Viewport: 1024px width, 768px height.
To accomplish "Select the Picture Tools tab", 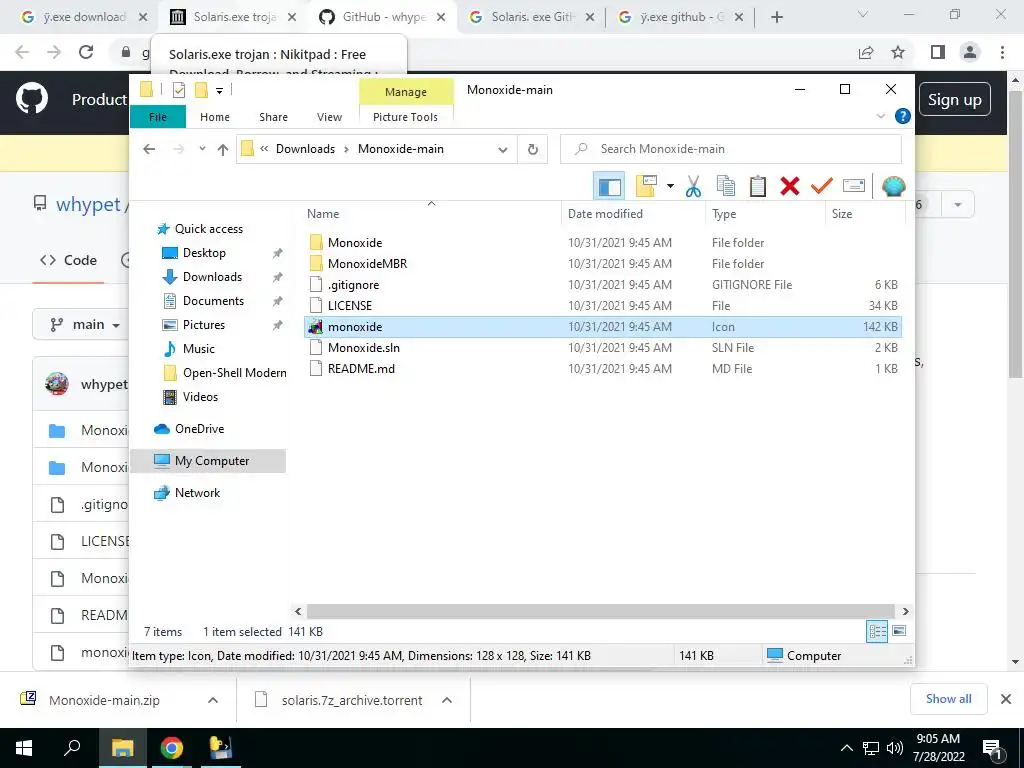I will (405, 117).
